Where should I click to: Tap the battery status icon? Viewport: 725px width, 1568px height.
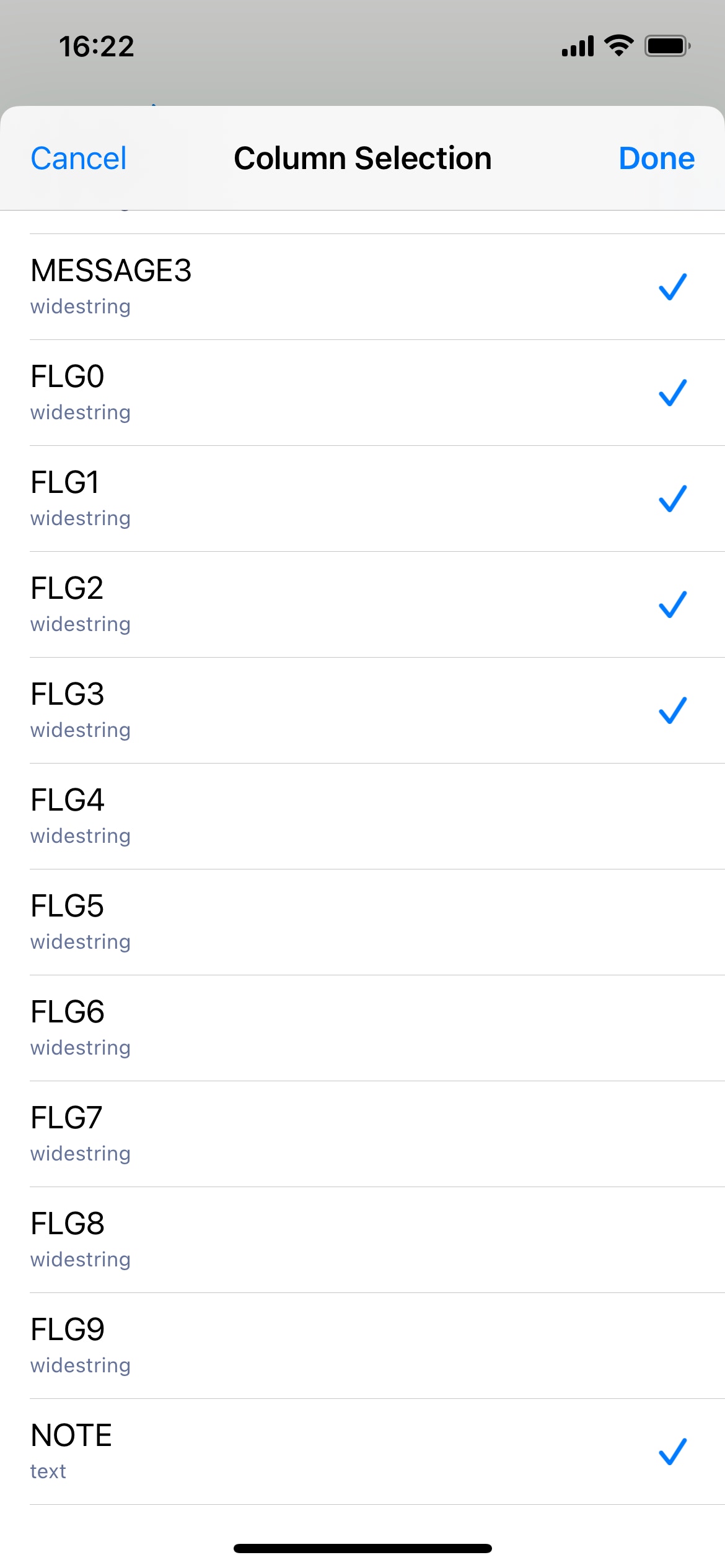pos(667,46)
